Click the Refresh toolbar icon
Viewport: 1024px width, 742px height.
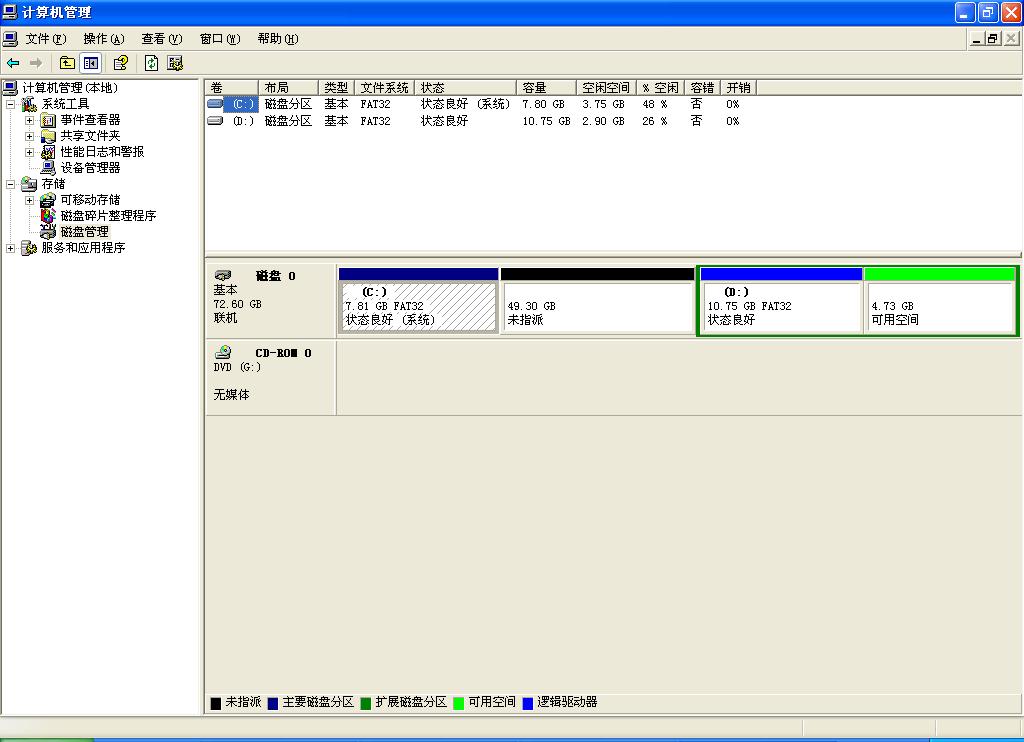(152, 63)
